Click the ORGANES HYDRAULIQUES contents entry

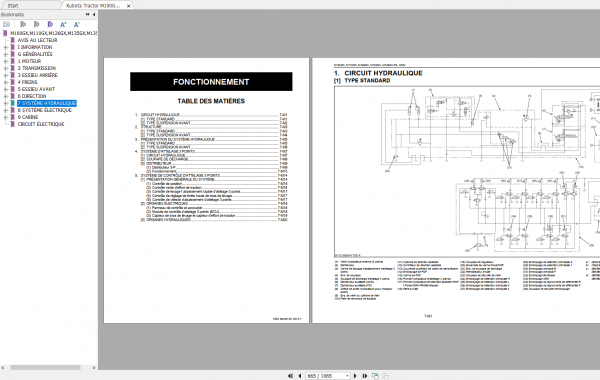(214, 220)
